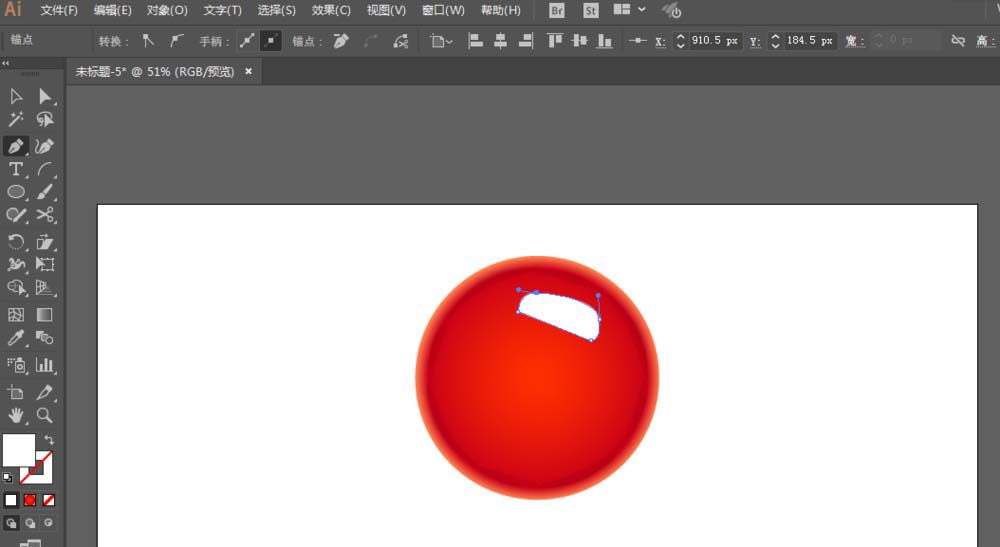Open the 编辑(E) menu

pos(112,10)
